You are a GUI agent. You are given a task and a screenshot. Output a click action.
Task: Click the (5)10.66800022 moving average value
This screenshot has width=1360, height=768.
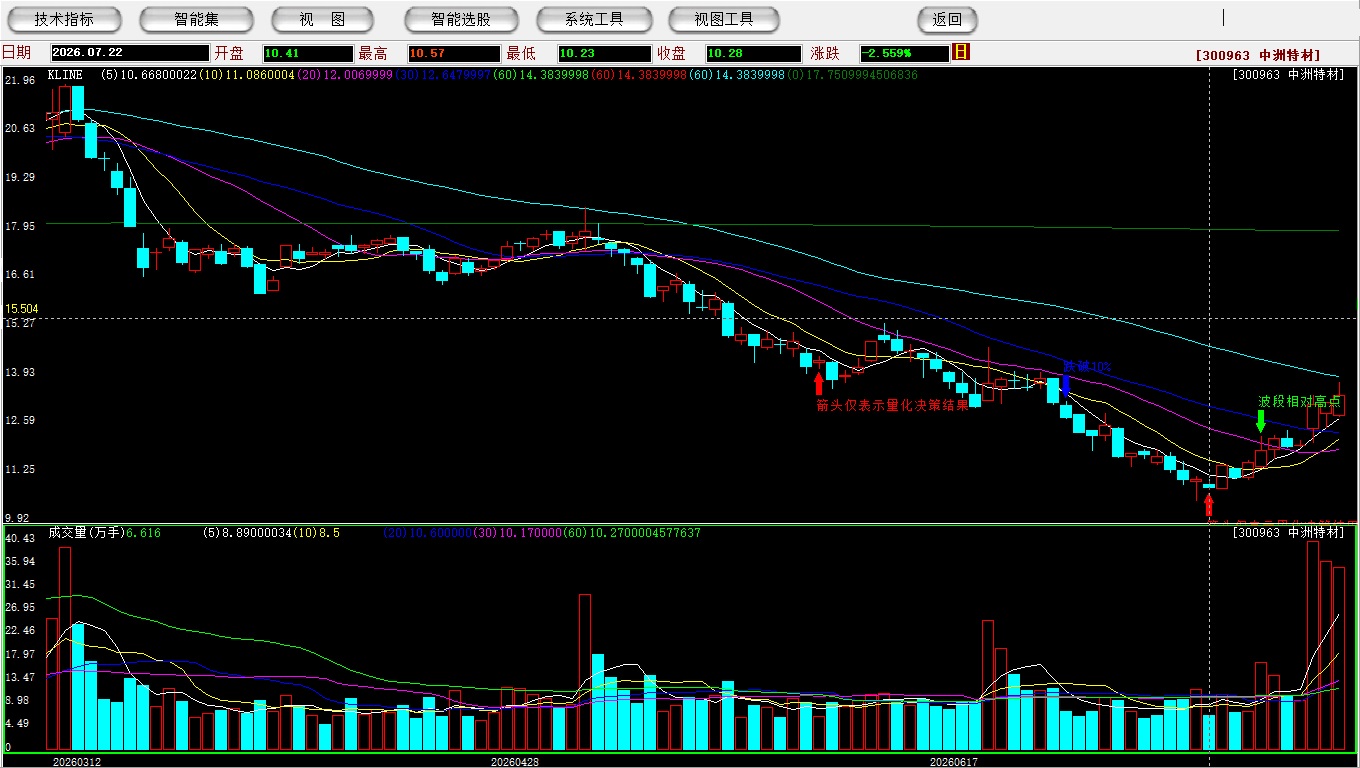[x=150, y=75]
